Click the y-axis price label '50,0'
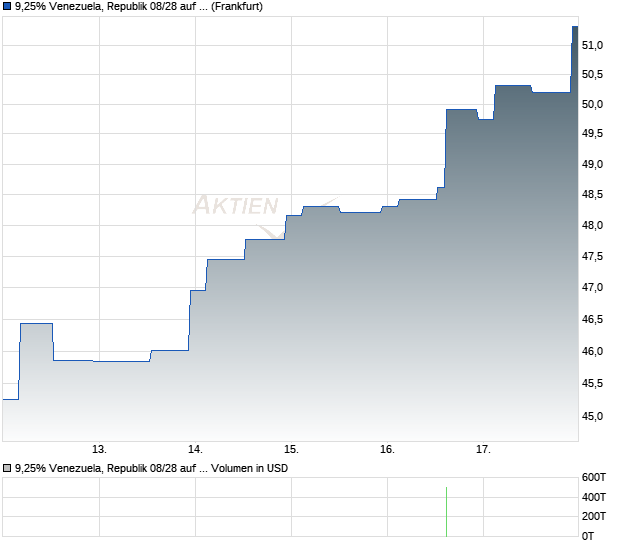 tap(592, 104)
